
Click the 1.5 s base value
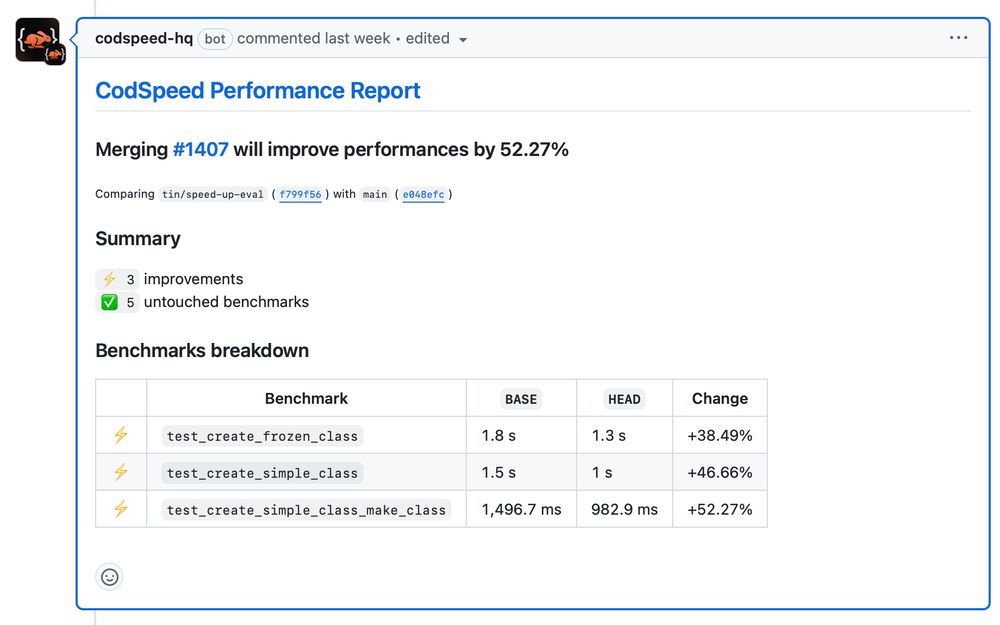click(x=499, y=473)
